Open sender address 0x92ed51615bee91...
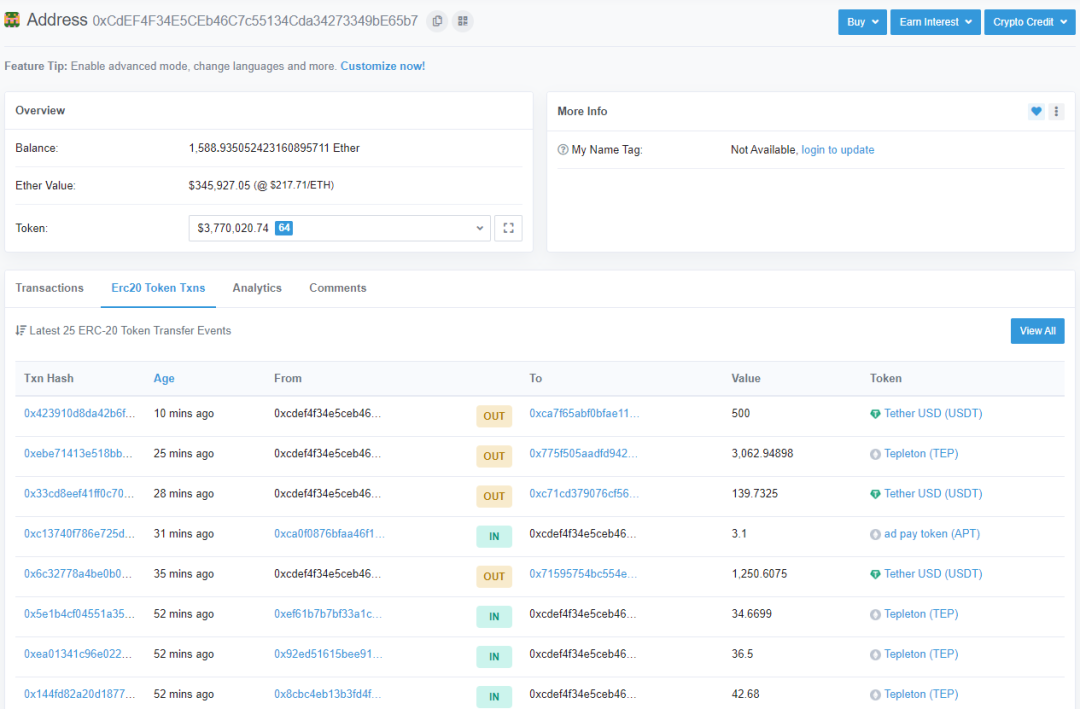The width and height of the screenshot is (1080, 709). (x=328, y=653)
